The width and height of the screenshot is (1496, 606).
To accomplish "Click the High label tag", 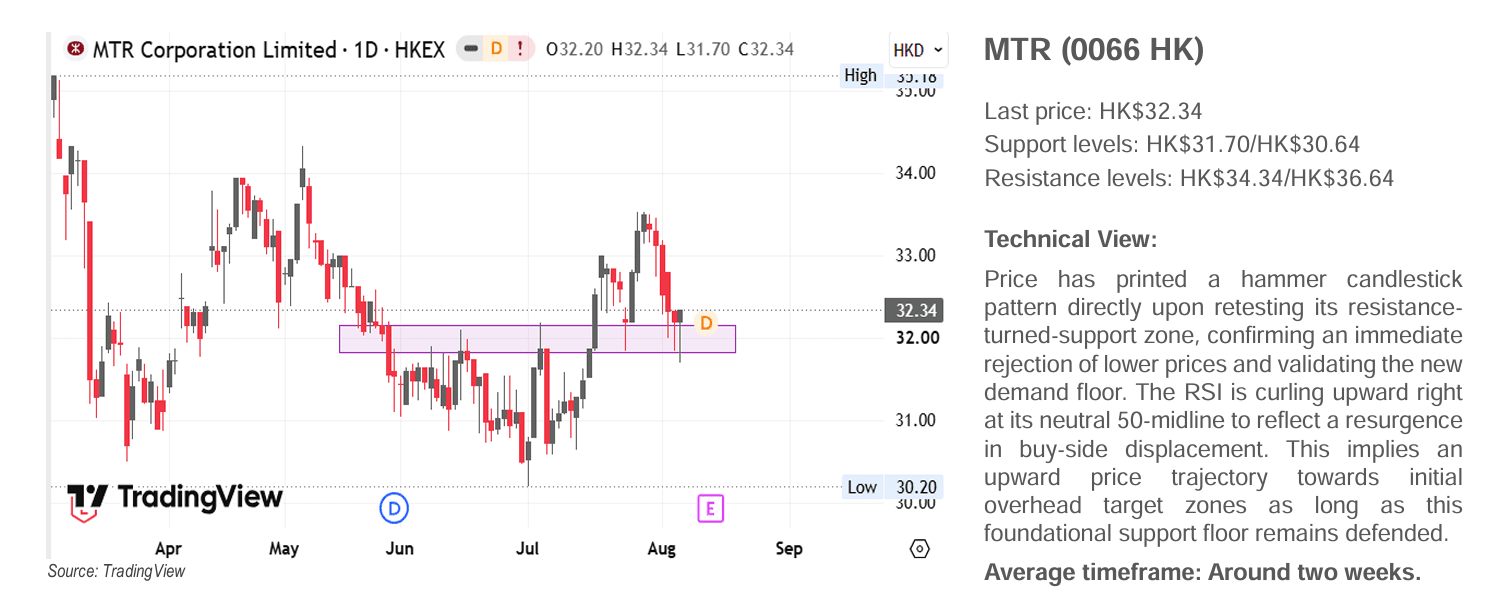I will click(860, 75).
